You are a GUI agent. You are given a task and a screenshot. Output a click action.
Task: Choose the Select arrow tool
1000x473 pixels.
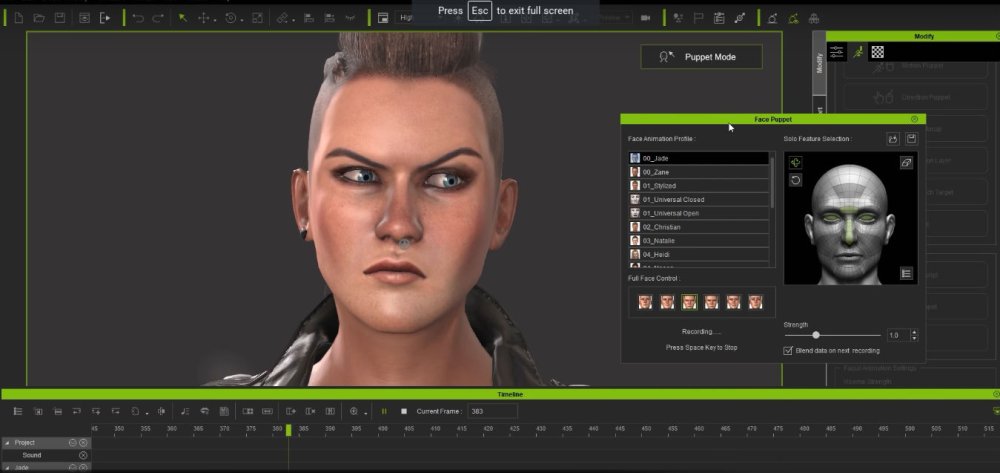(x=183, y=18)
